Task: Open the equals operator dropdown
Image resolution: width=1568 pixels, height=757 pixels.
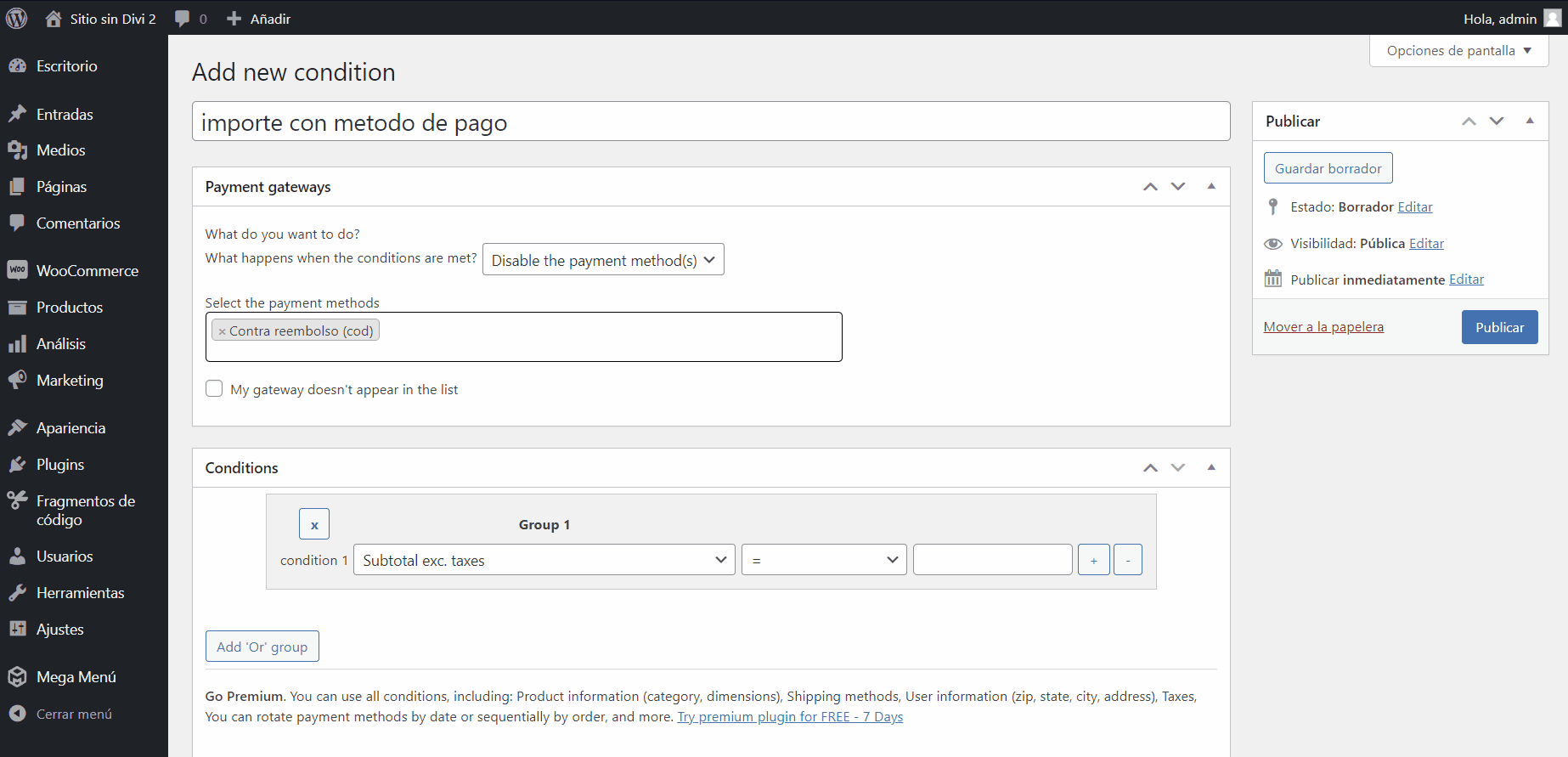Action: (x=823, y=560)
